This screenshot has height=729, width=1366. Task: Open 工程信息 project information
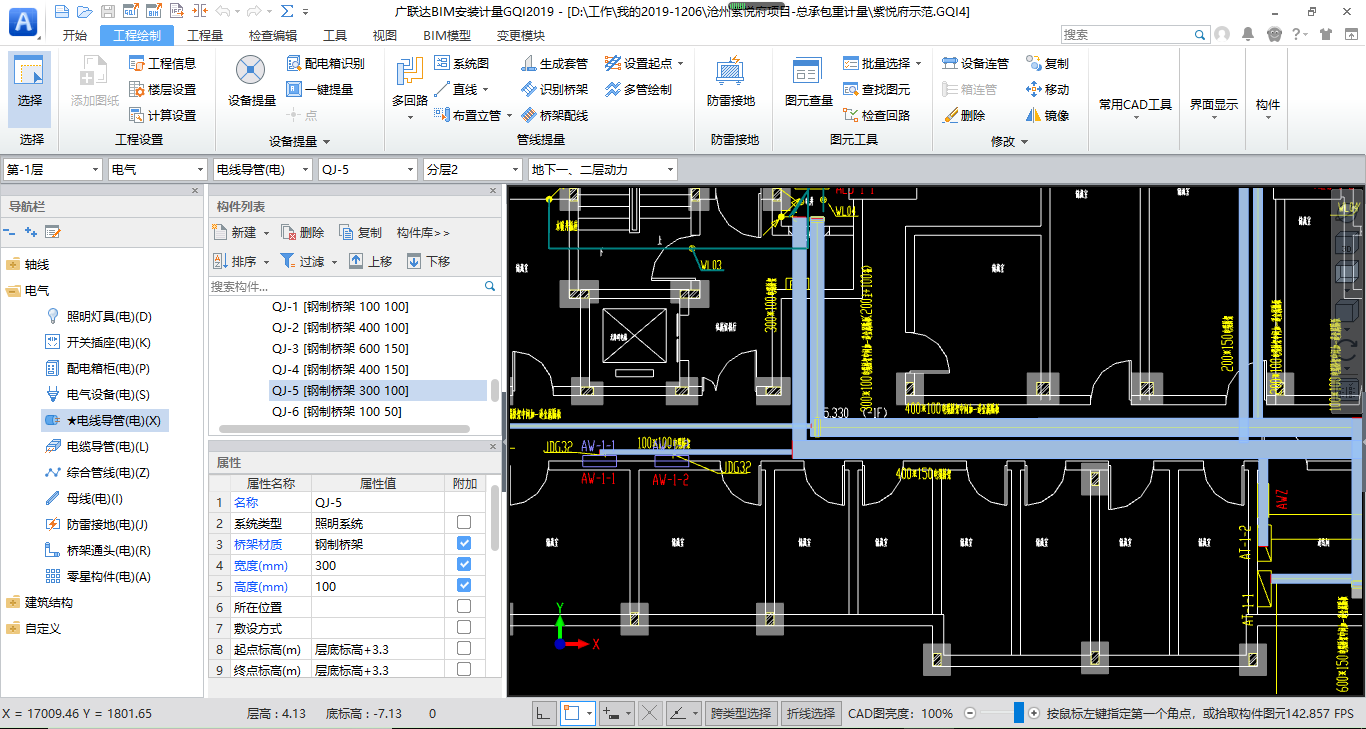click(162, 63)
